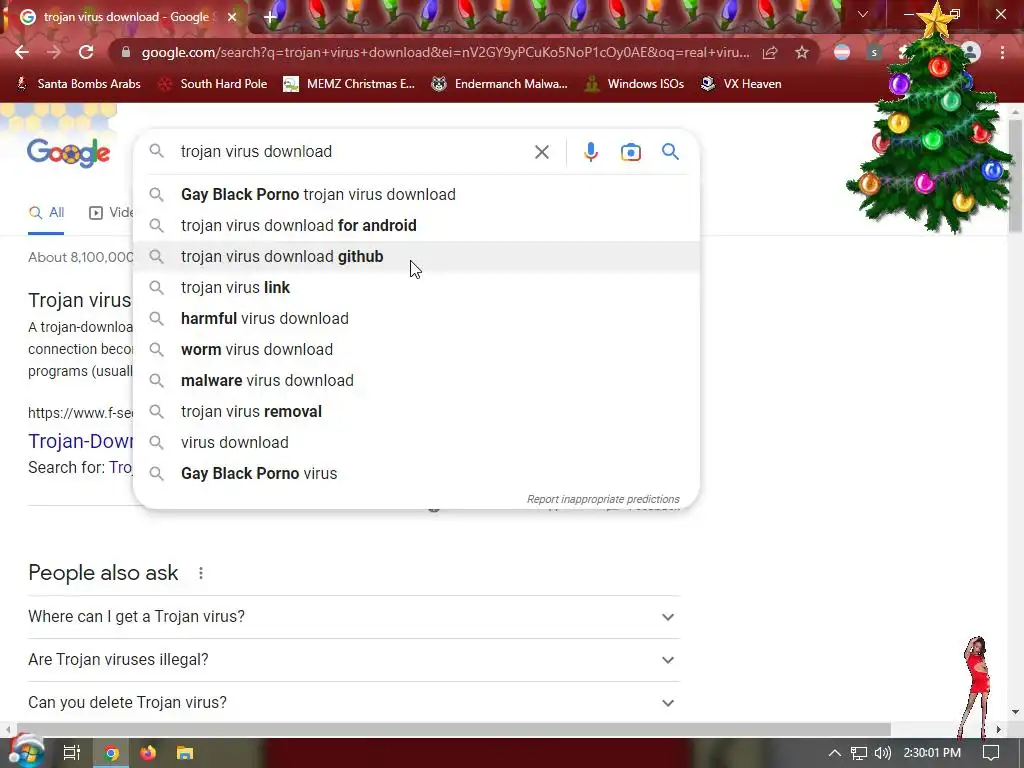1024x768 pixels.
Task: Expand 'Are Trojan viruses illegal?'
Action: tap(354, 660)
